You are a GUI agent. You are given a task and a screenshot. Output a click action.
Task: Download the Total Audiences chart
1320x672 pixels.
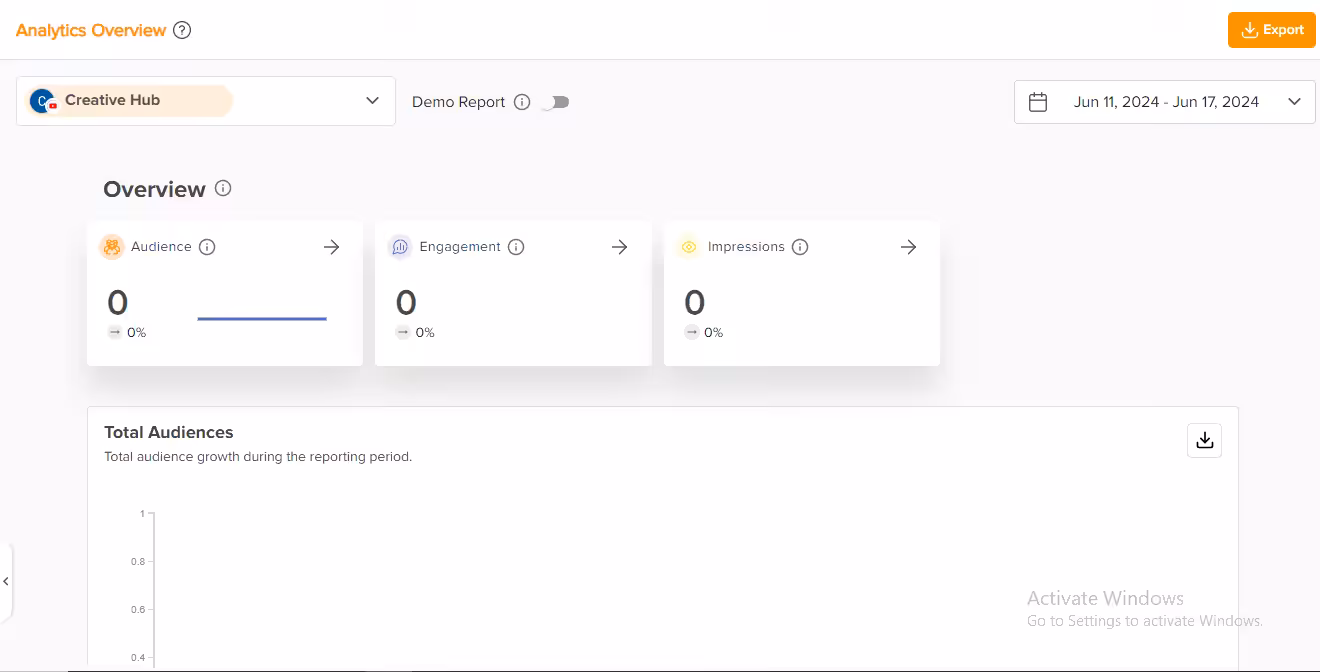[1205, 440]
